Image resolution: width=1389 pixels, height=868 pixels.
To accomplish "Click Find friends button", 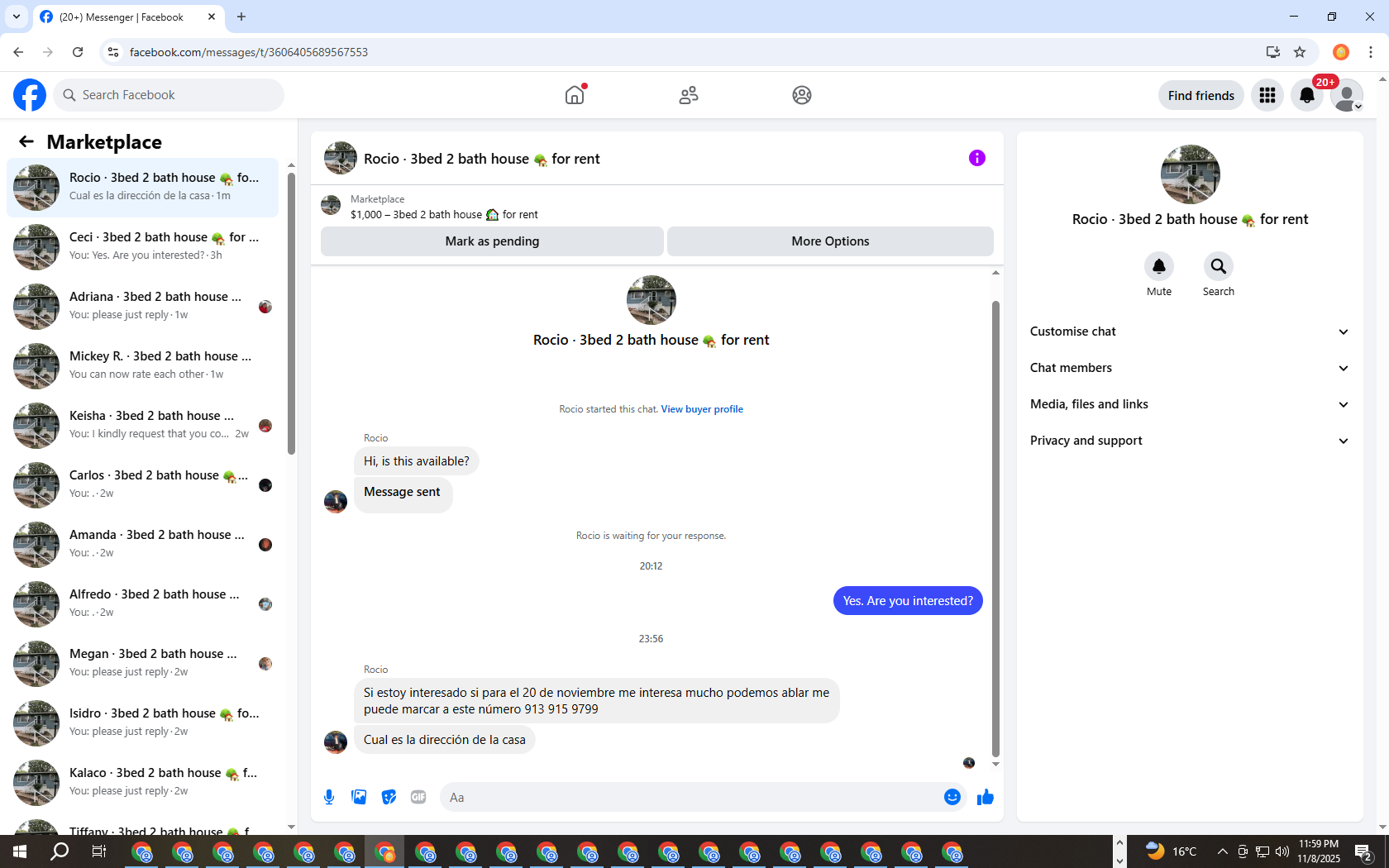I will coord(1200,95).
